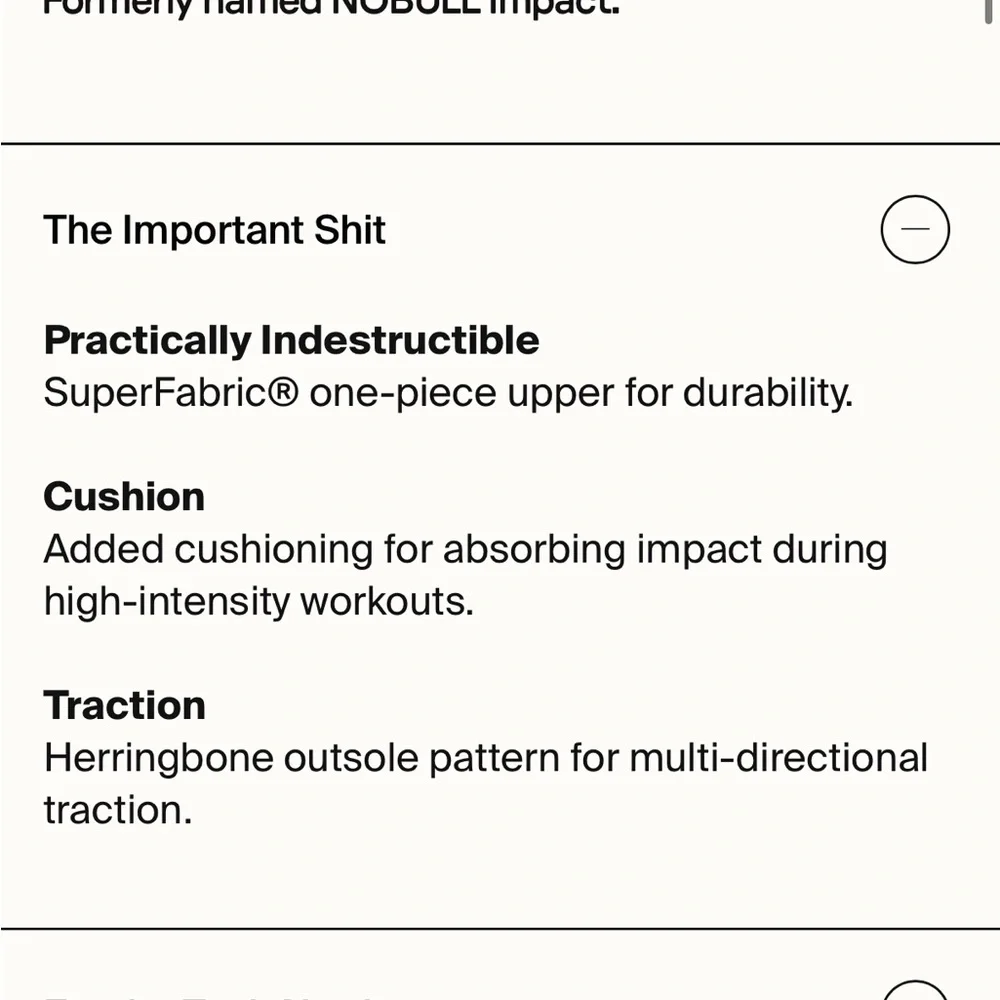Viewport: 1000px width, 1000px height.
Task: Click the vertical scrollbar thumb
Action: point(990,8)
